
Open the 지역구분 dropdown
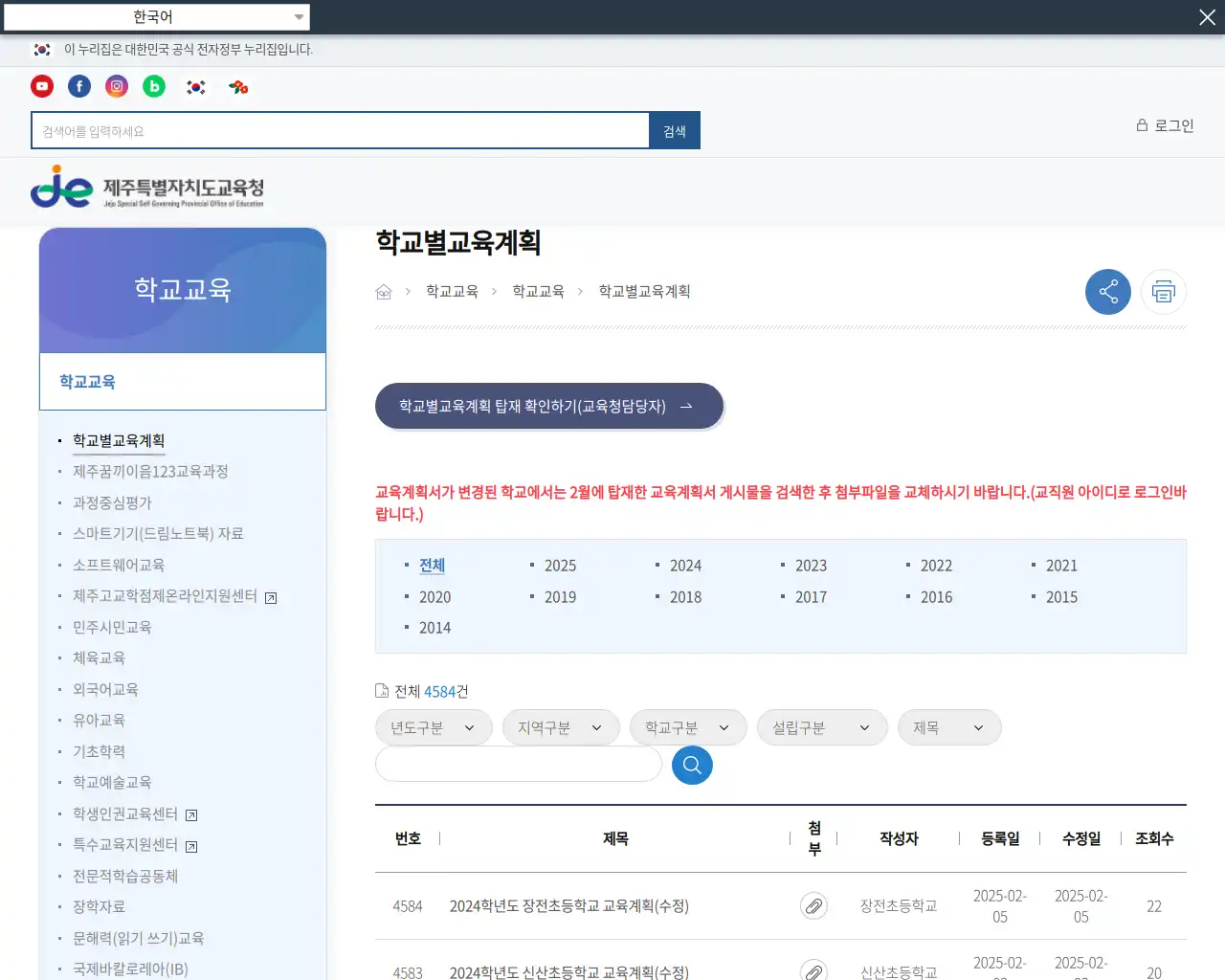click(561, 727)
